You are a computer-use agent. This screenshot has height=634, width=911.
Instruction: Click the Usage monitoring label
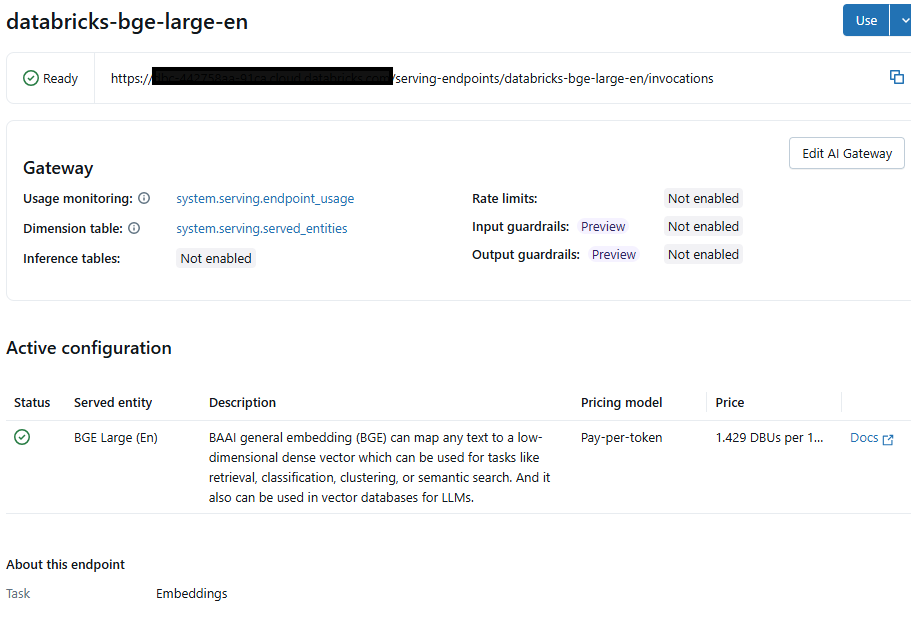78,199
